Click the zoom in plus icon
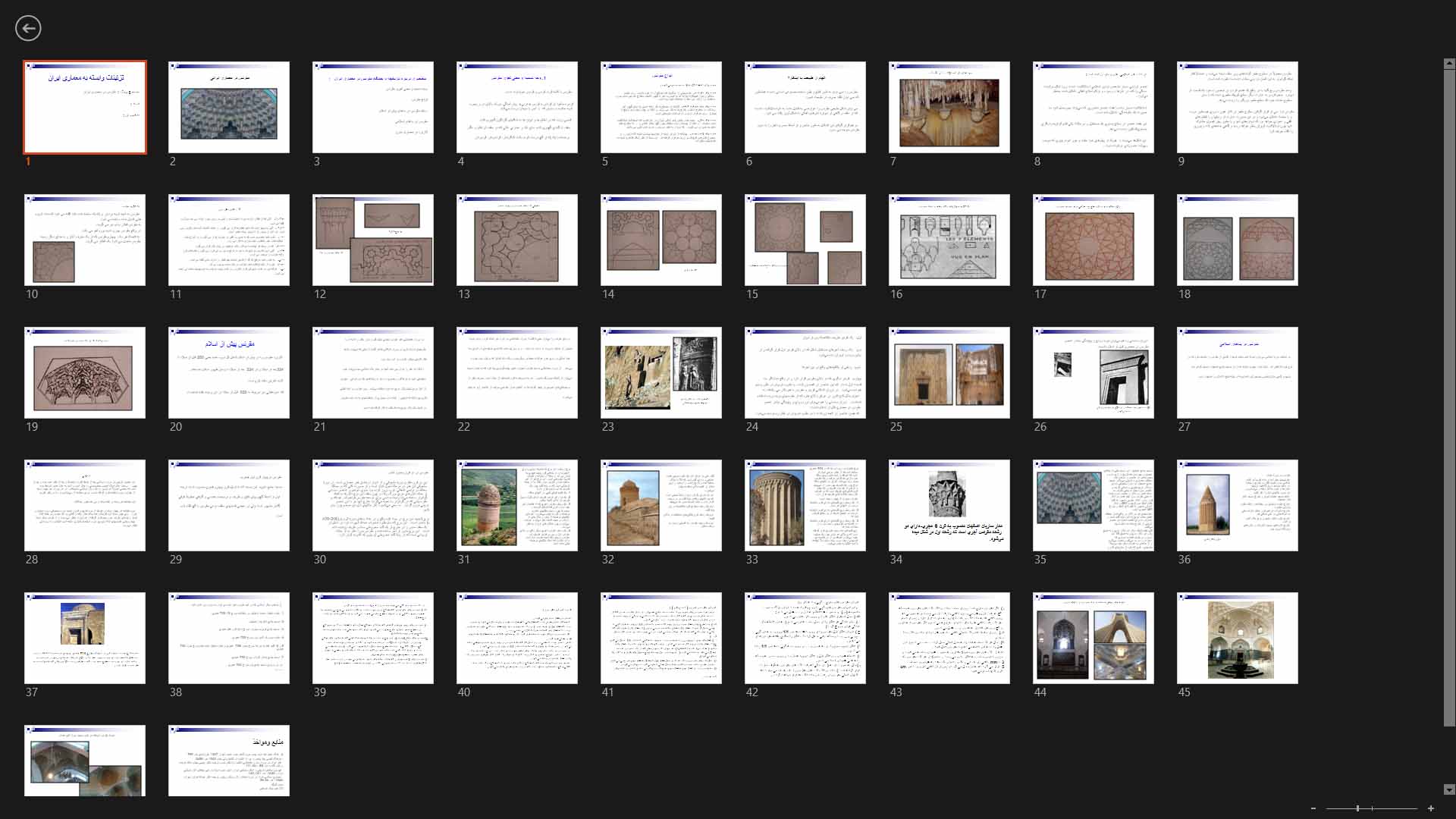This screenshot has height=819, width=1456. tap(1431, 808)
